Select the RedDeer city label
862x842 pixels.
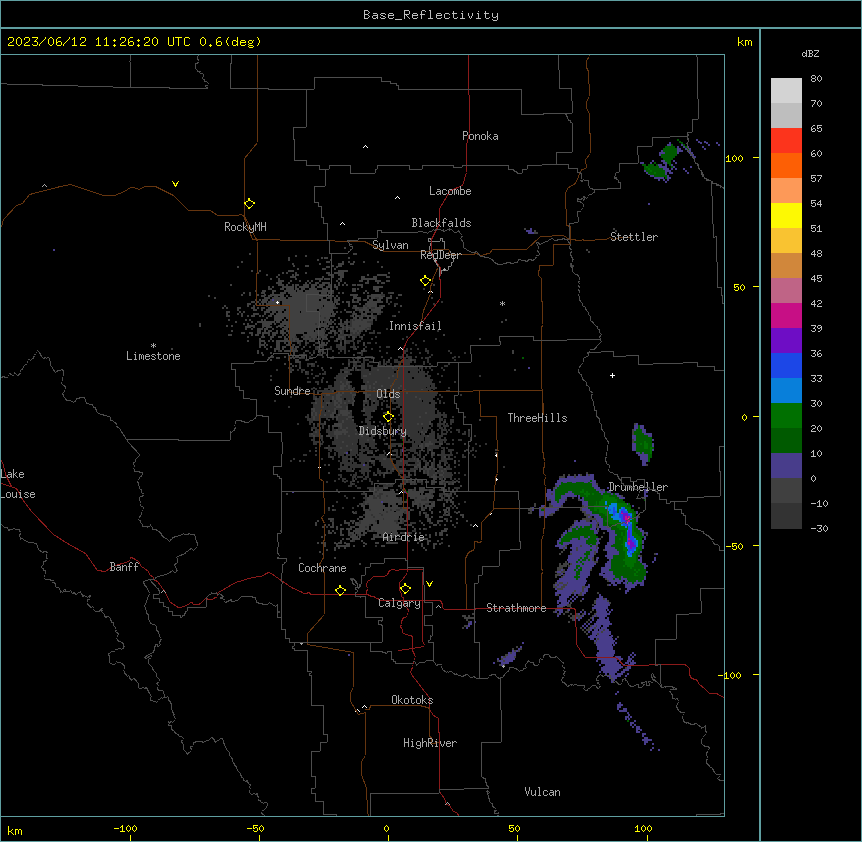click(440, 255)
